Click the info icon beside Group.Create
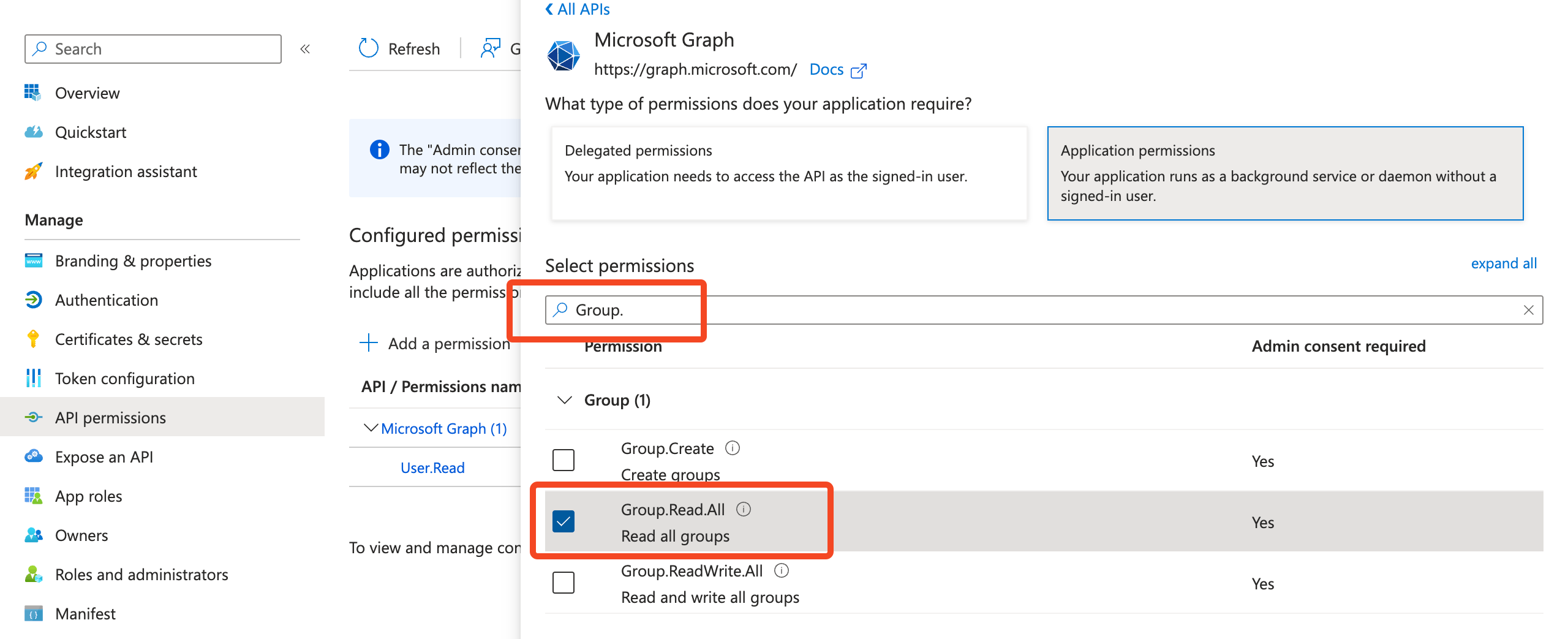The width and height of the screenshot is (1568, 639). pos(733,448)
